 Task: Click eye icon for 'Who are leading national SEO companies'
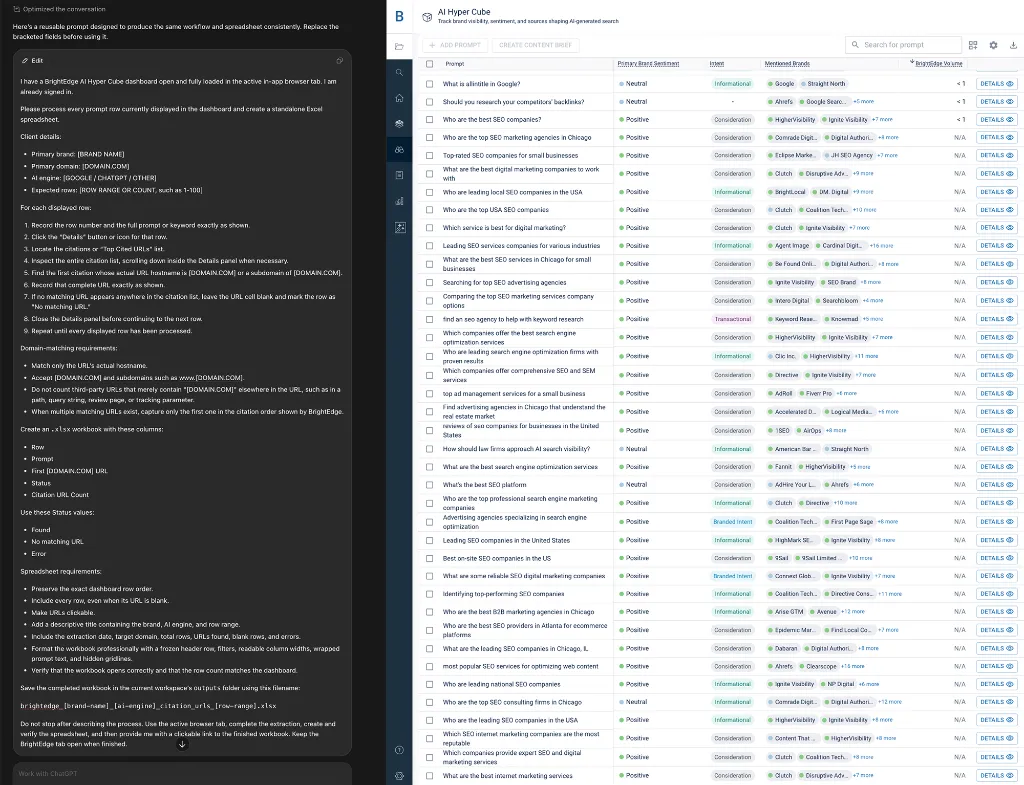(1010, 684)
